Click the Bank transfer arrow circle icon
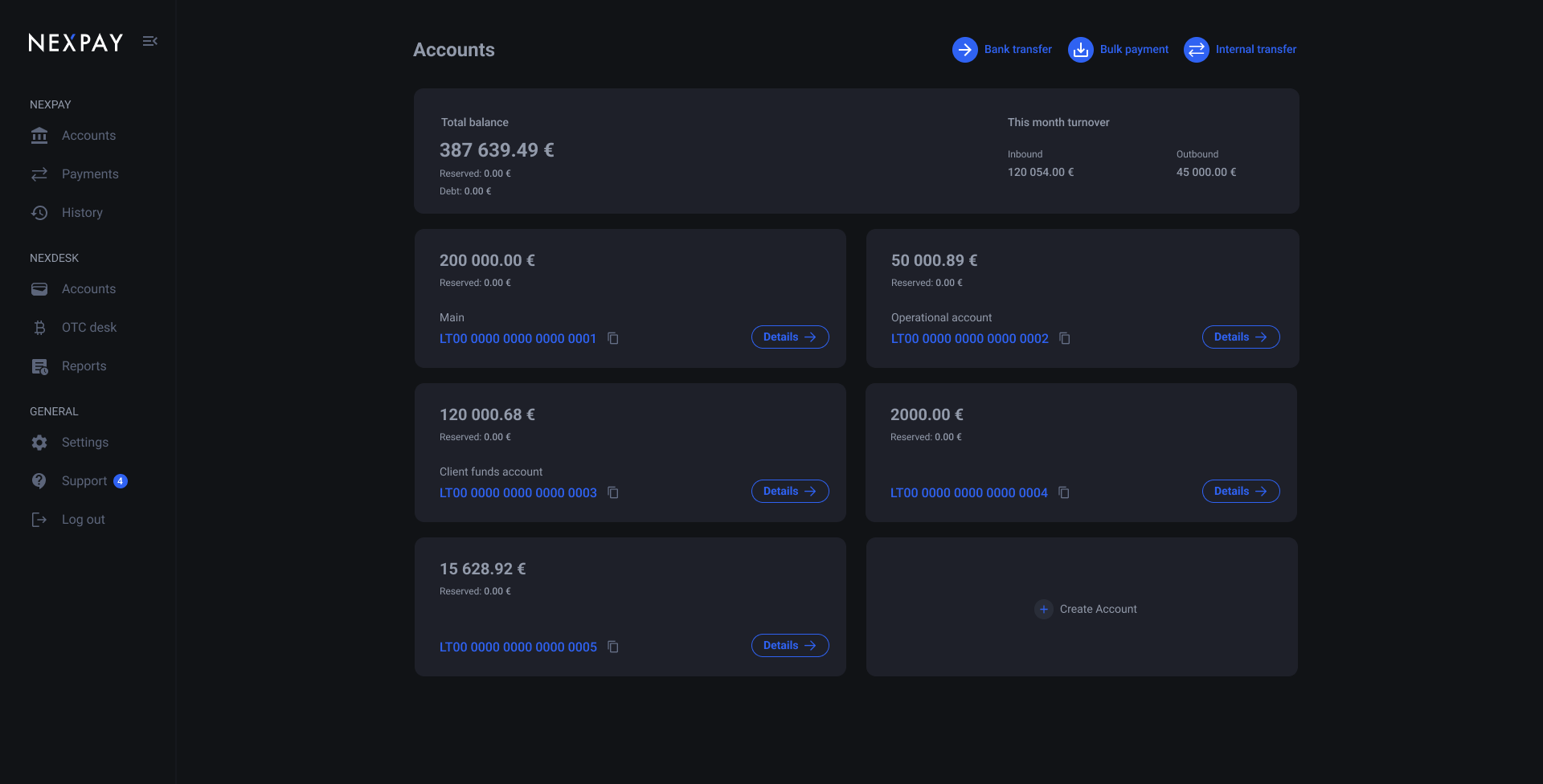Image resolution: width=1543 pixels, height=784 pixels. (965, 50)
